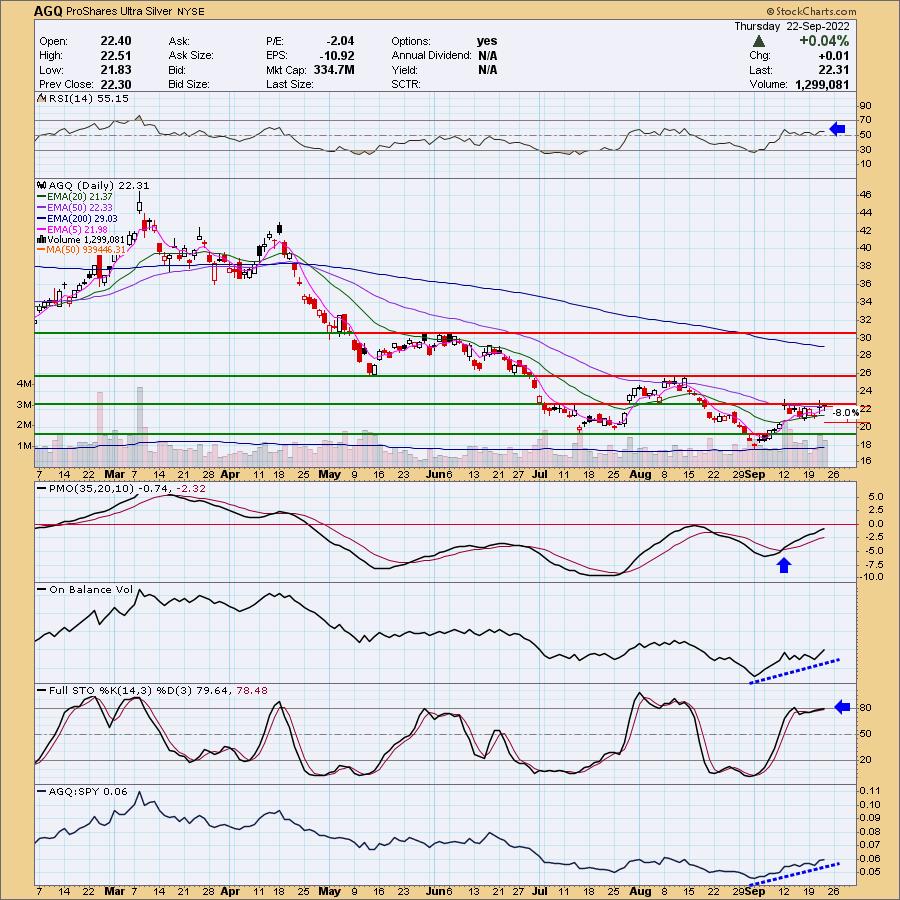Select the header Volume value 1,299,081
Screen dimensions: 900x900
pos(822,84)
